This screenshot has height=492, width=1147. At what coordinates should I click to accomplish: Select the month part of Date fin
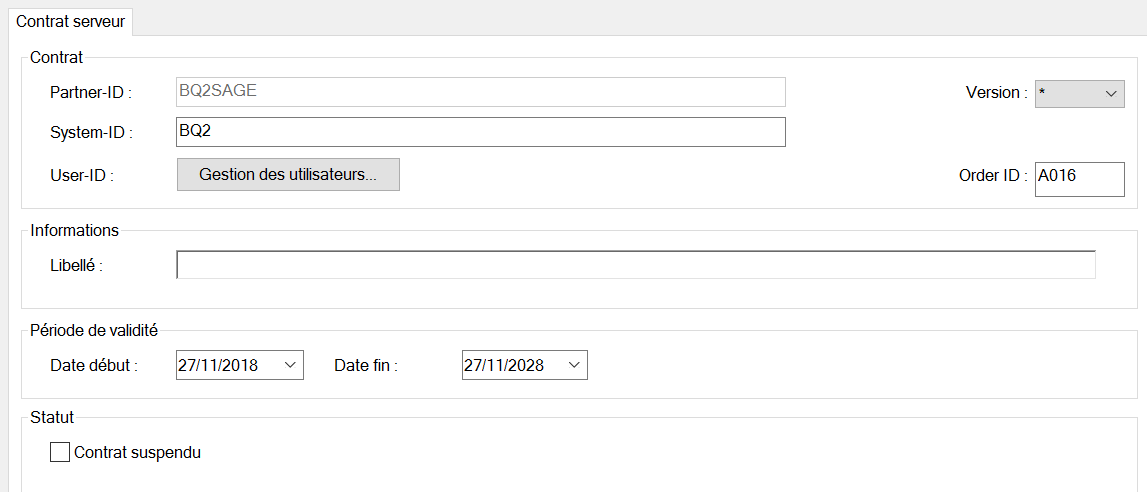pos(495,366)
